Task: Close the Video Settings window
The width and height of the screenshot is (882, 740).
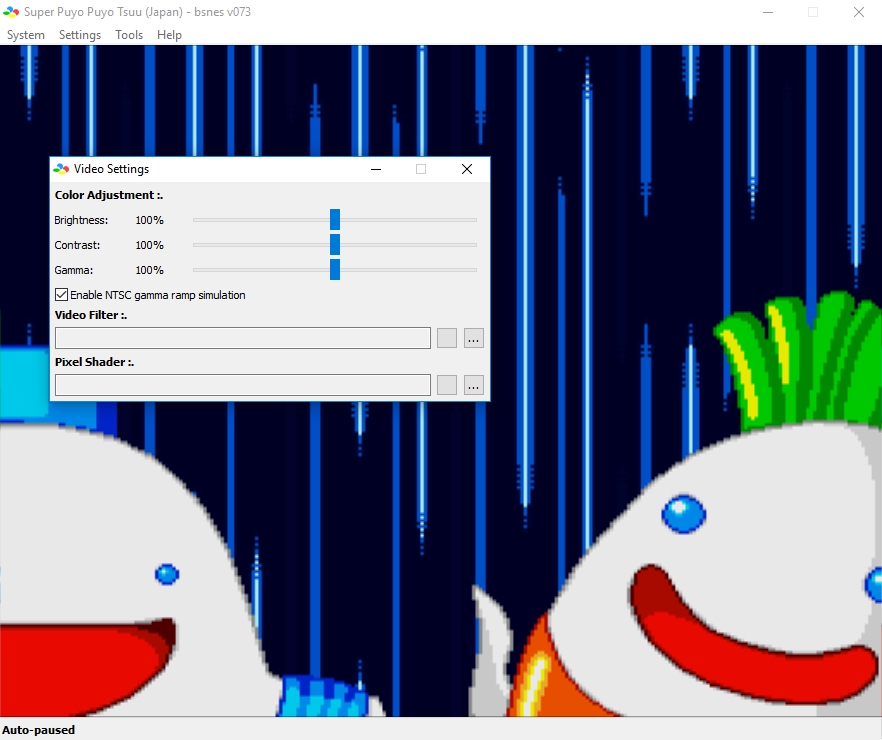Action: click(x=467, y=169)
